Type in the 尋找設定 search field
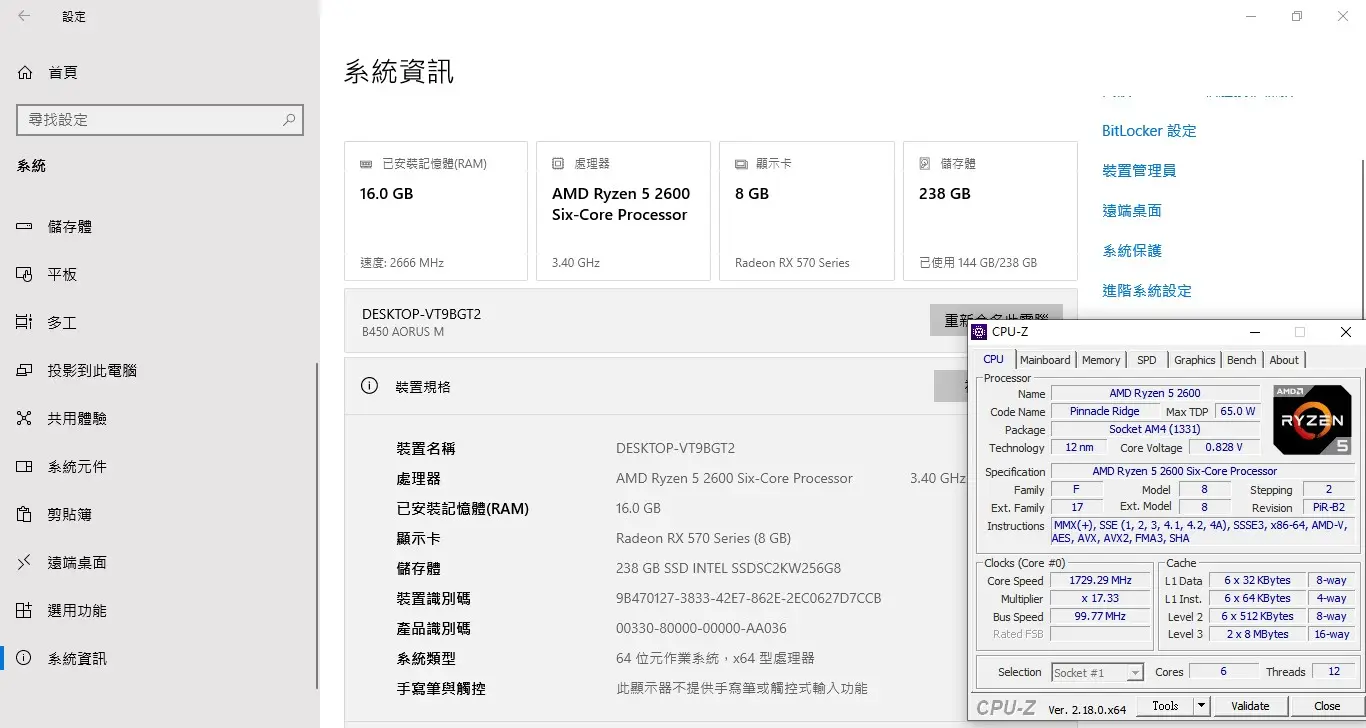This screenshot has height=728, width=1366. tap(150, 119)
